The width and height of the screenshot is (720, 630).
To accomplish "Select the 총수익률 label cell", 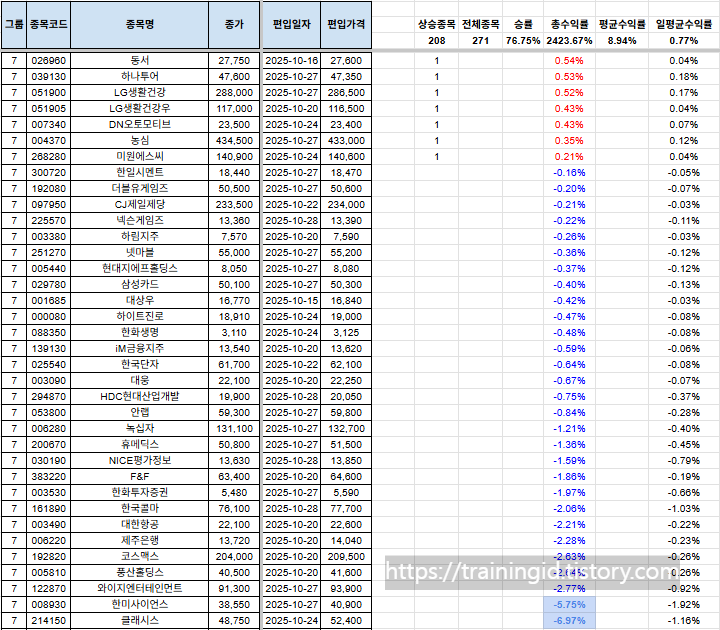I will click(x=569, y=24).
